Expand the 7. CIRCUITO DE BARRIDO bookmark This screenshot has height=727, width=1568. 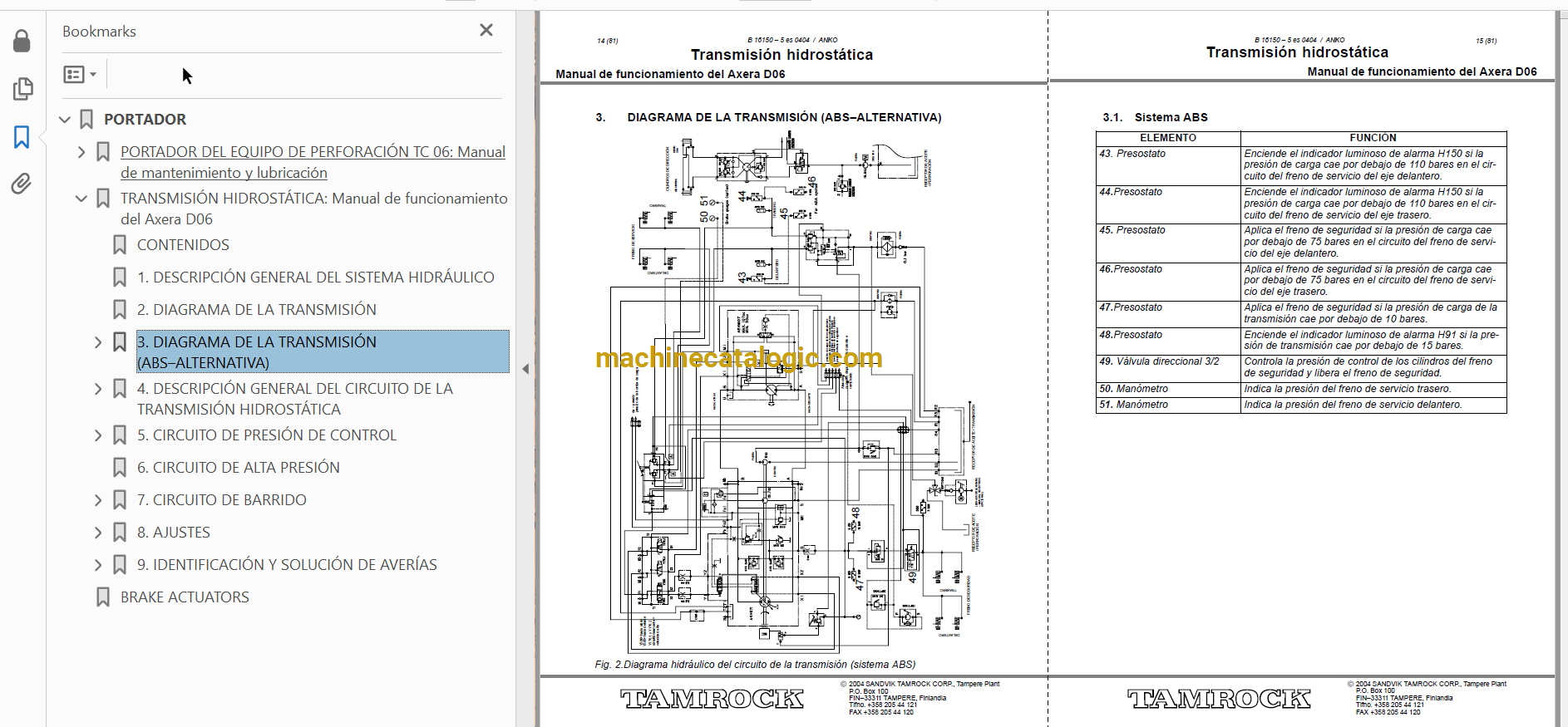coord(98,500)
